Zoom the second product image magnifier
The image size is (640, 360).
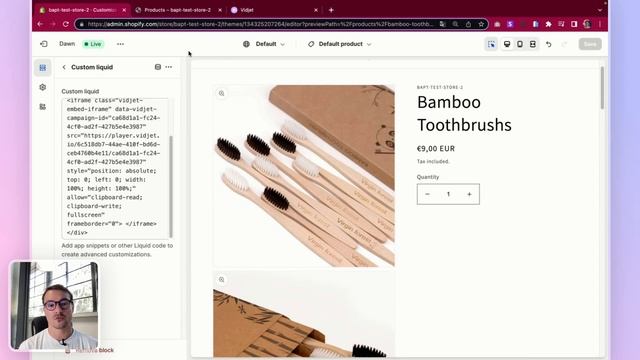pos(222,280)
